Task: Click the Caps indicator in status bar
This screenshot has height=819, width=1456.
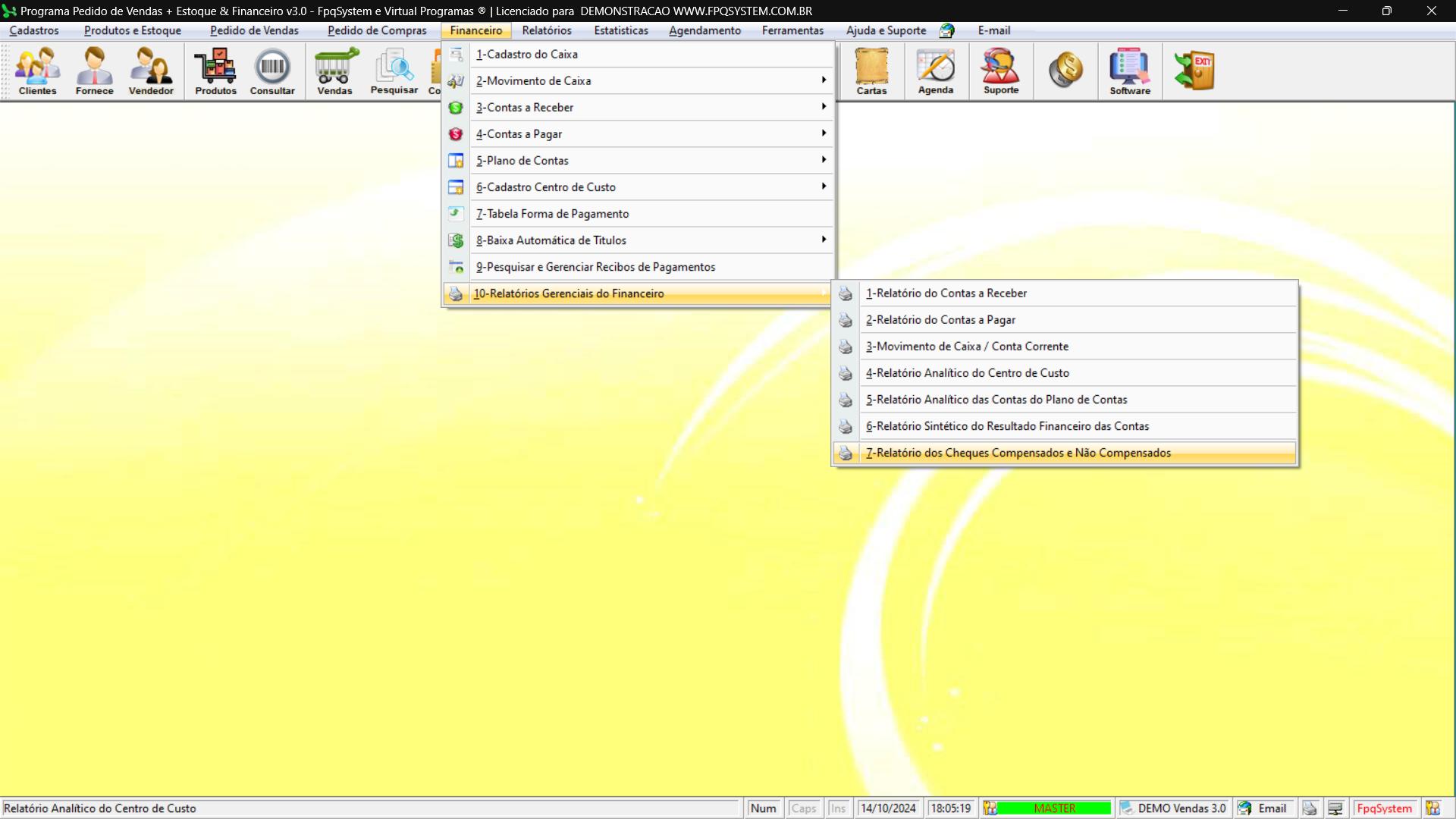Action: 803,808
